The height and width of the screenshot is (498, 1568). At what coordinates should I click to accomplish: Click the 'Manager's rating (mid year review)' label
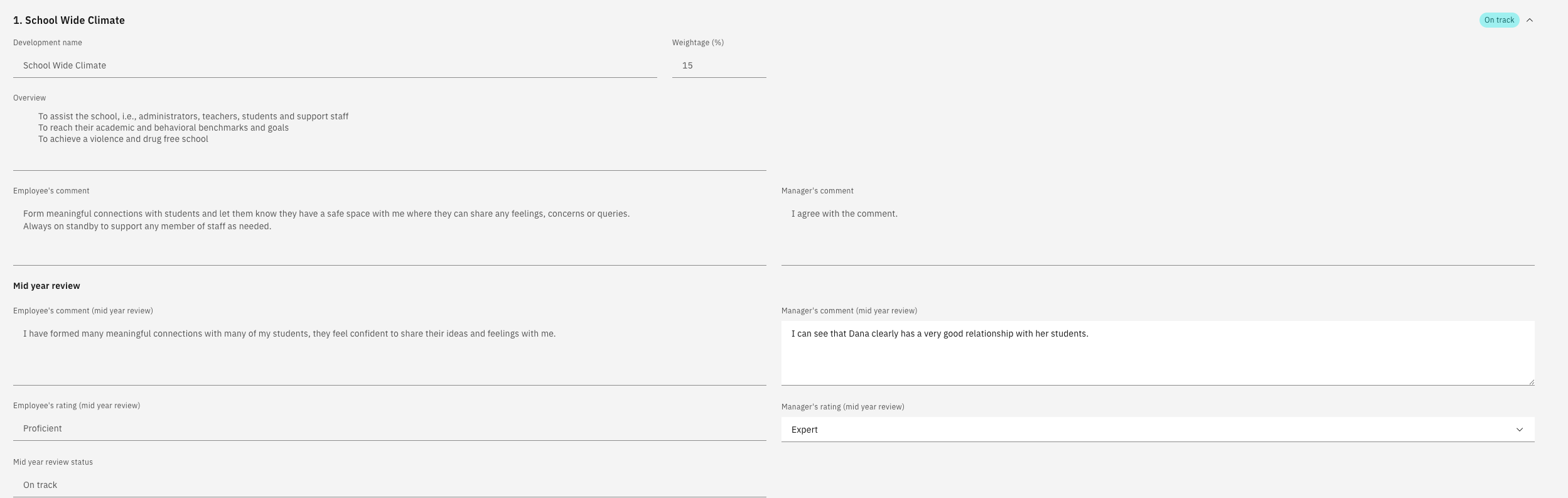tap(842, 407)
